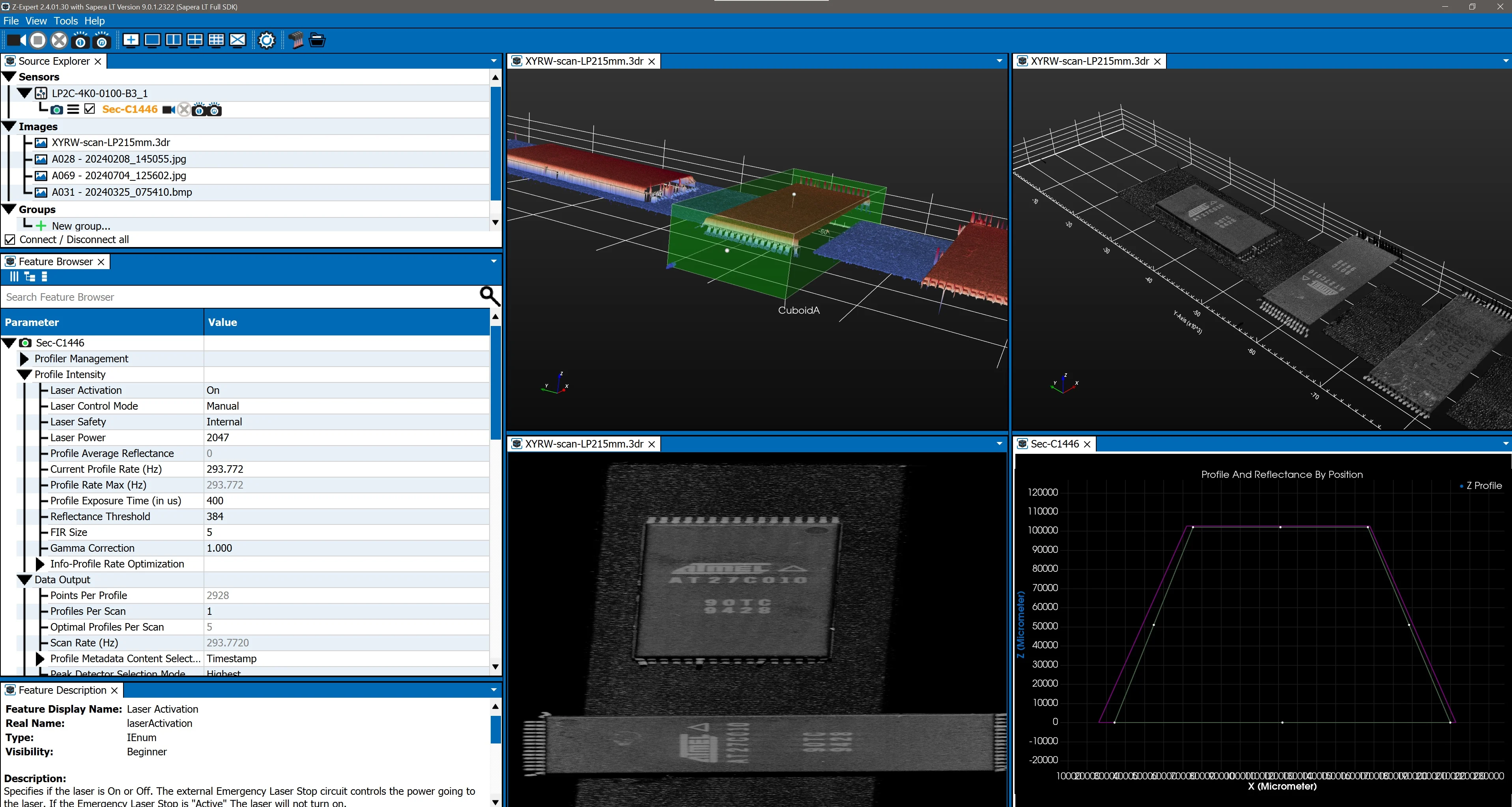The width and height of the screenshot is (1512, 807).
Task: Close the Sec-C1446 chart tab
Action: click(x=1087, y=445)
